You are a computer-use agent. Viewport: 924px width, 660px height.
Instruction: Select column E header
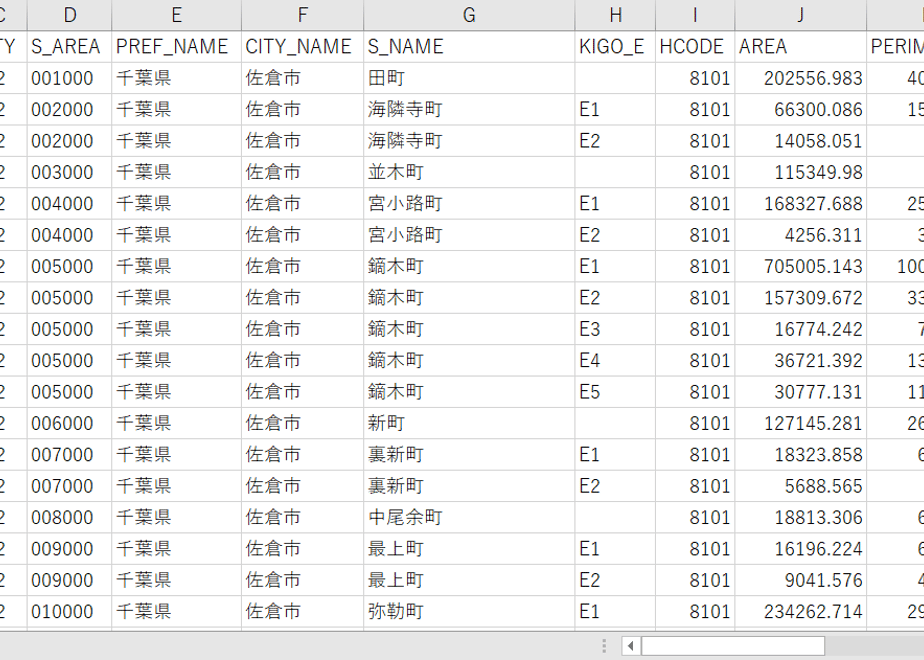tap(176, 15)
